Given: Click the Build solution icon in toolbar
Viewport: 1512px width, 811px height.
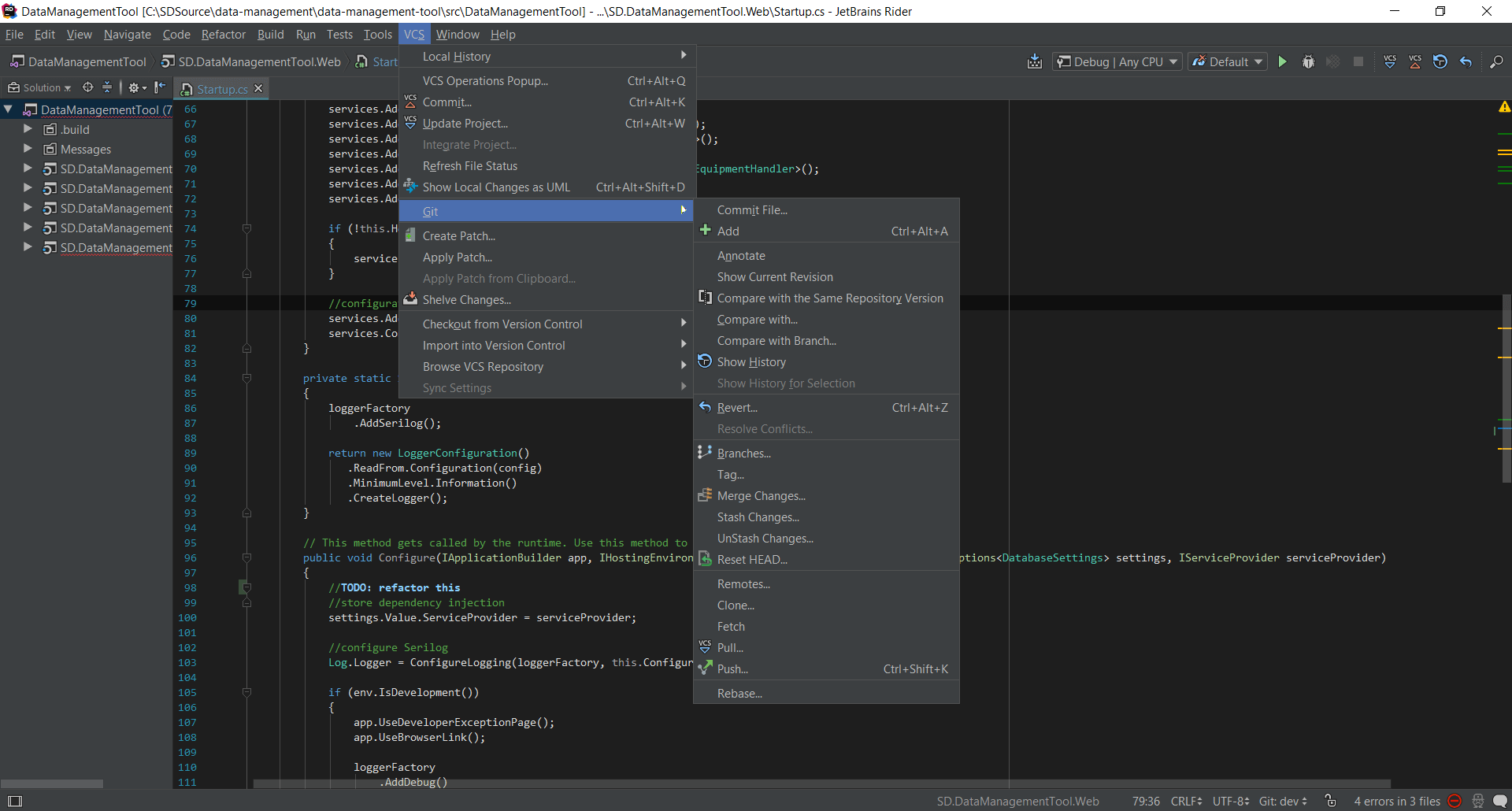Looking at the screenshot, I should pyautogui.click(x=1035, y=61).
